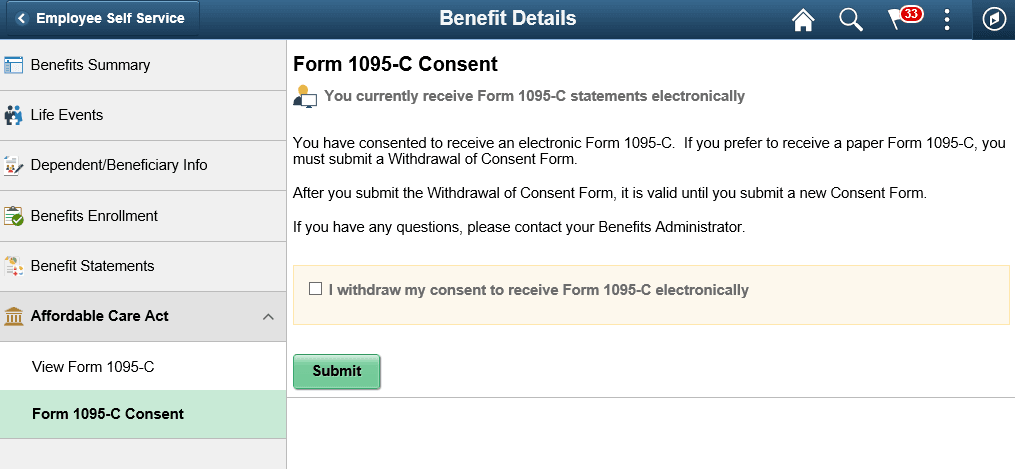Click the Benefit Statements icon
The height and width of the screenshot is (469, 1015).
point(13,266)
